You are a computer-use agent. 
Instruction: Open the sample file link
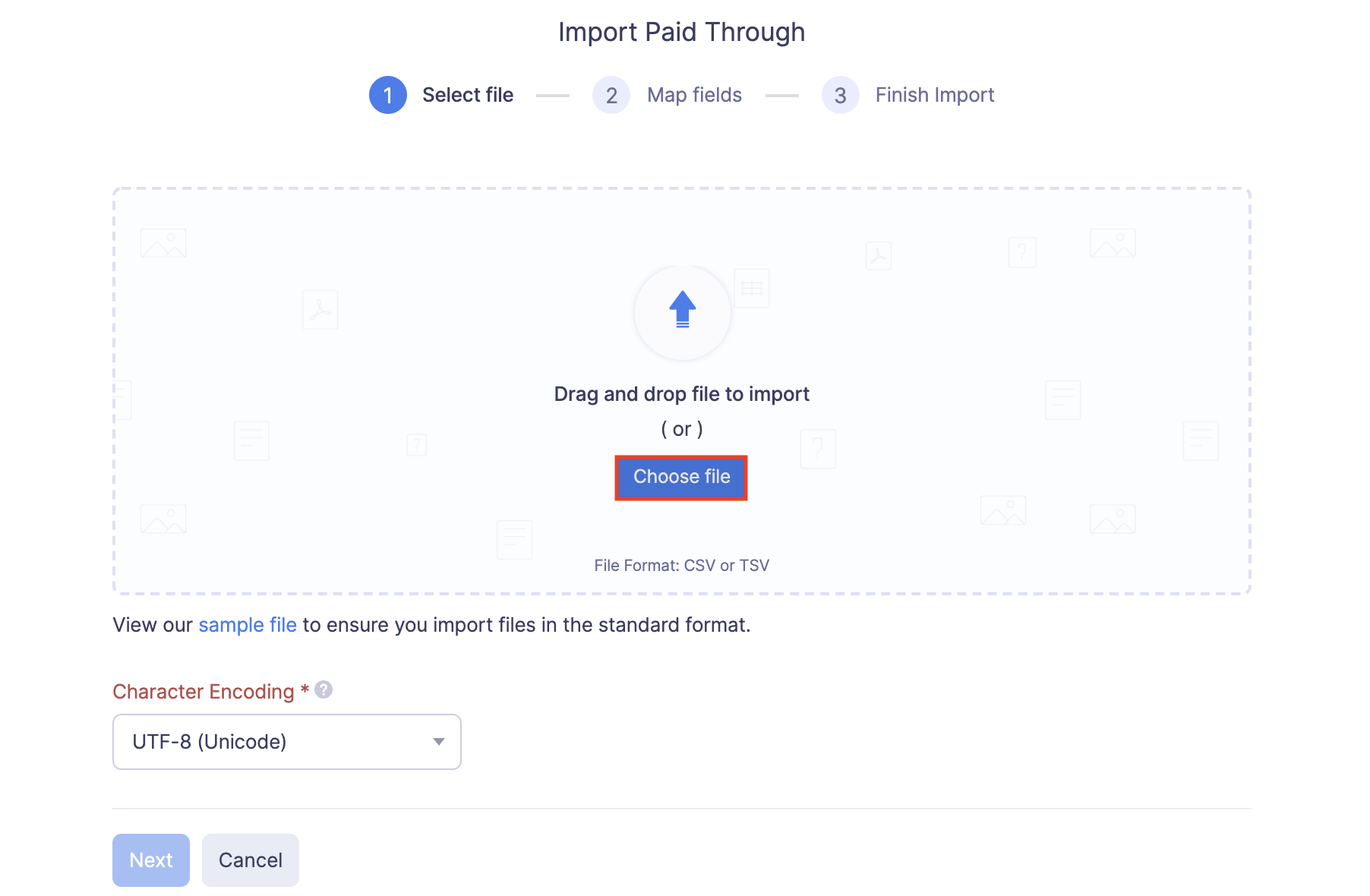click(247, 624)
